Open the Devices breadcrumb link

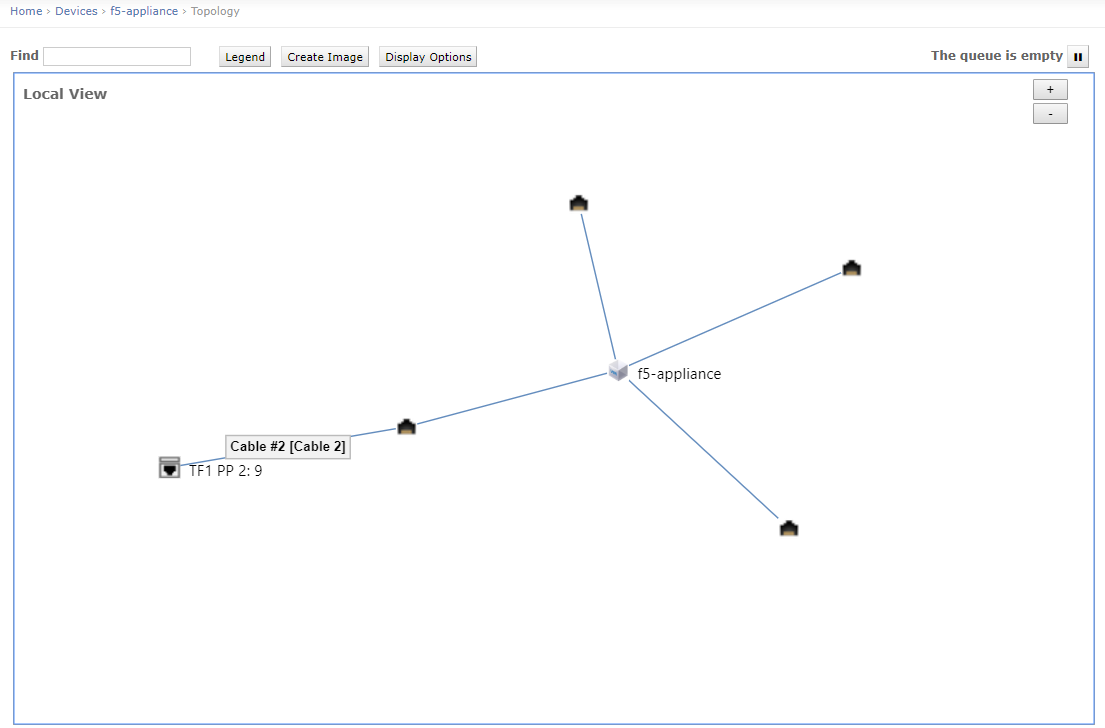(76, 11)
